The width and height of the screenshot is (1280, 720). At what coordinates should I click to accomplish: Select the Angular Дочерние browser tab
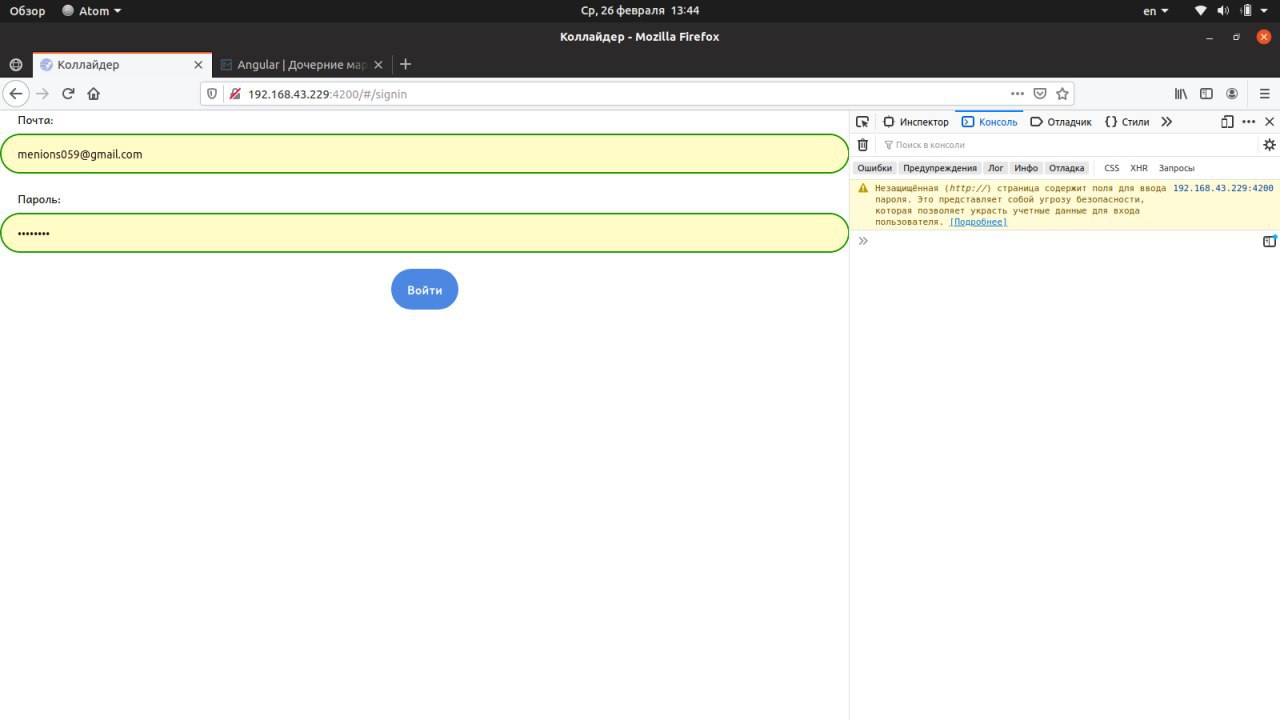(300, 65)
